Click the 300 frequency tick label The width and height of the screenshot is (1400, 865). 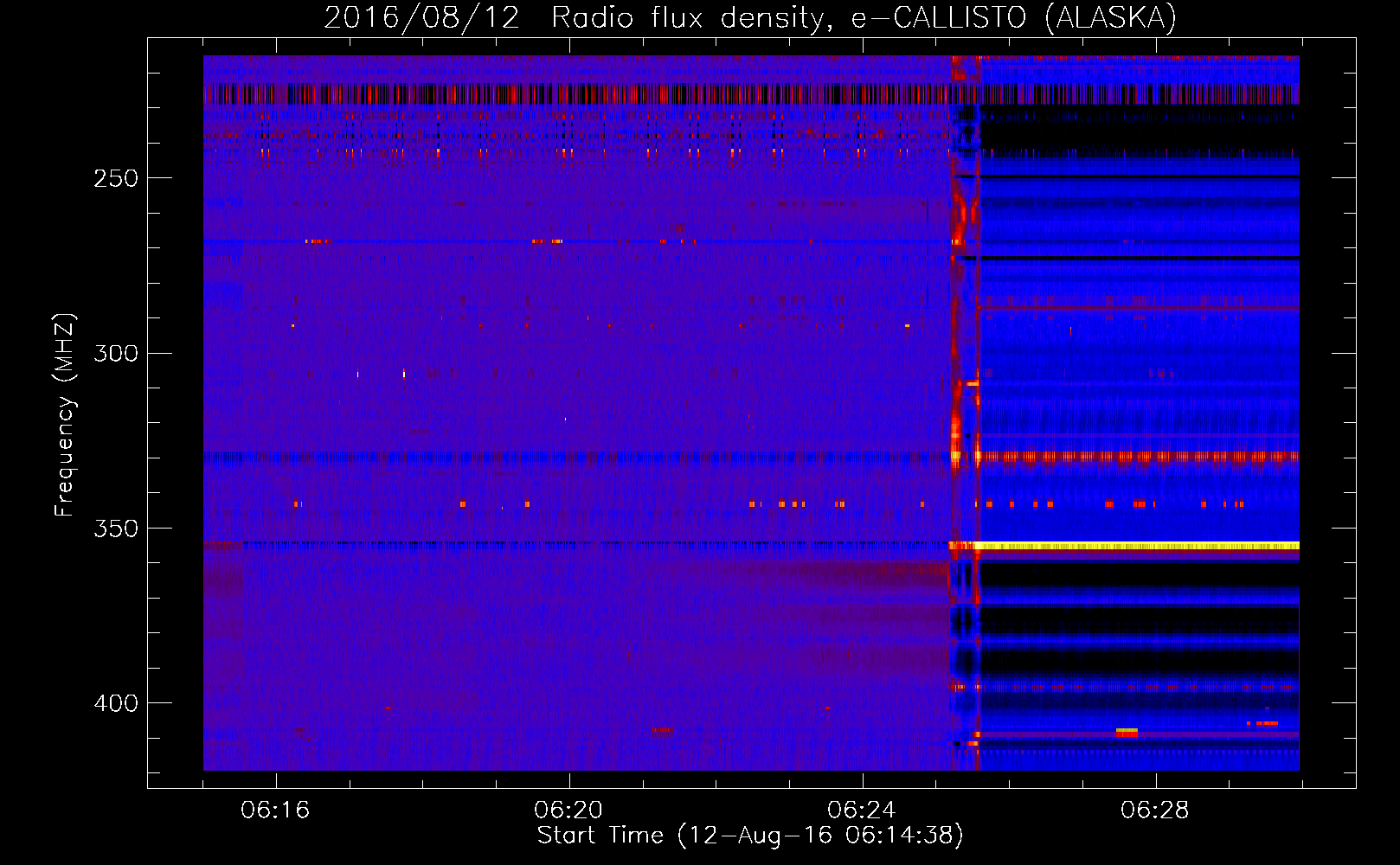pyautogui.click(x=116, y=353)
